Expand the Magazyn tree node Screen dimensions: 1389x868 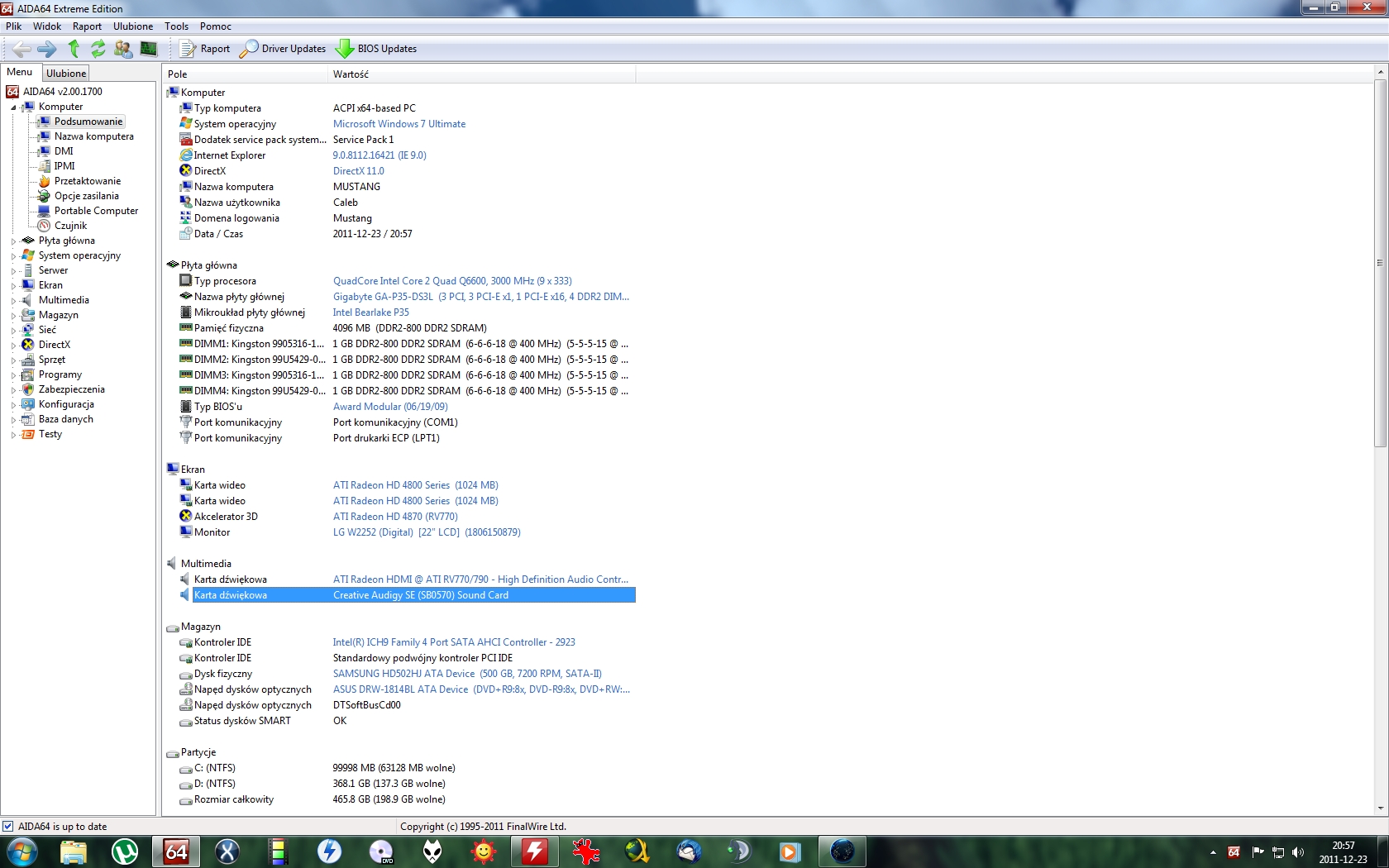click(13, 316)
